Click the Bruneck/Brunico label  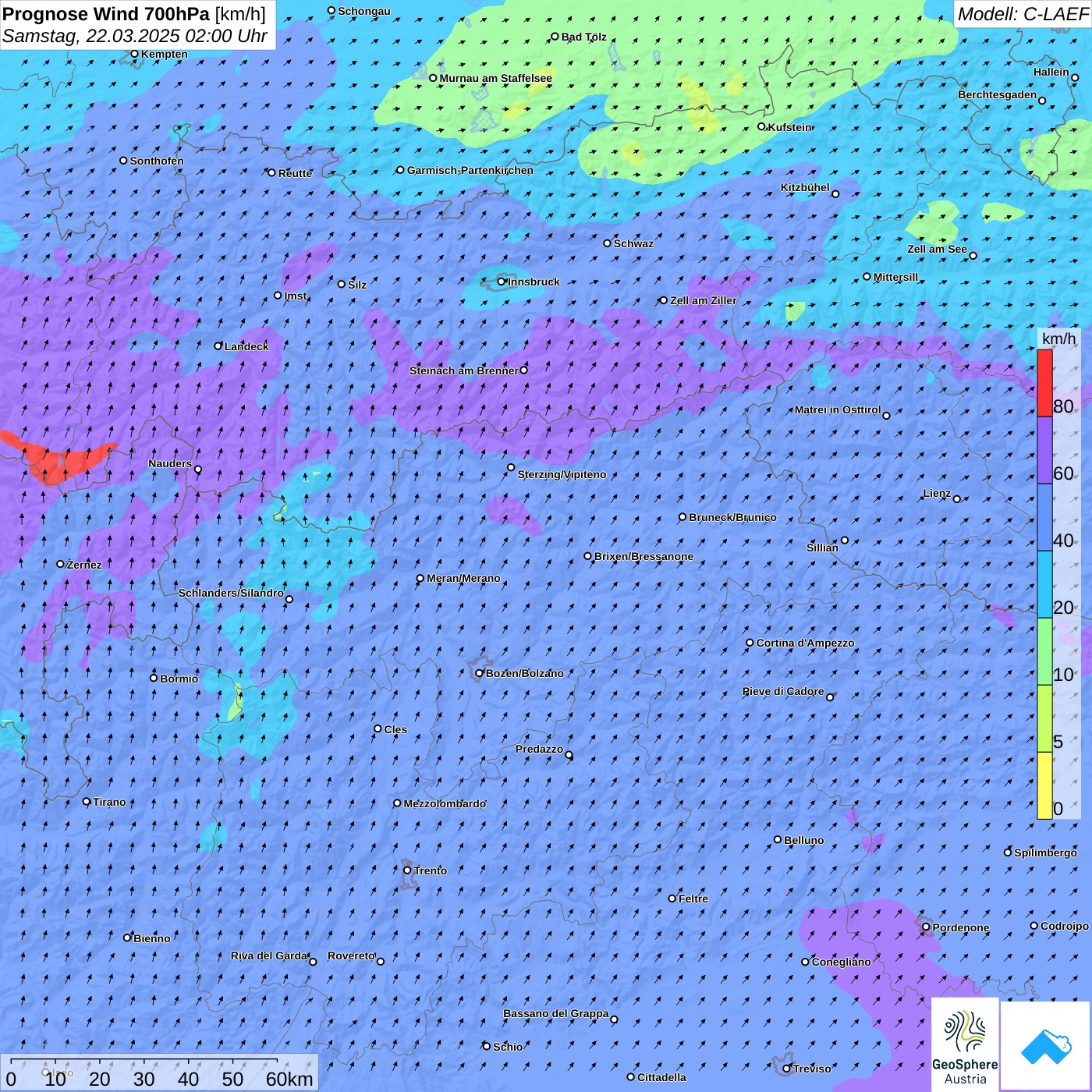(732, 517)
